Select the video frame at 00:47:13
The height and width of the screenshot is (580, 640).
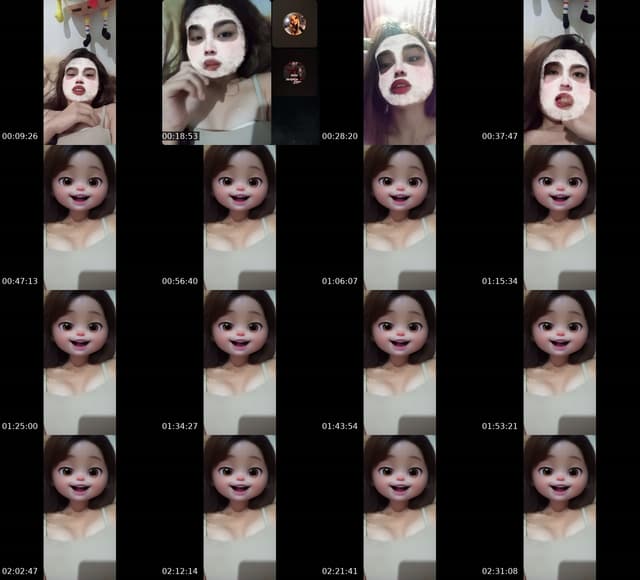[x=80, y=217]
